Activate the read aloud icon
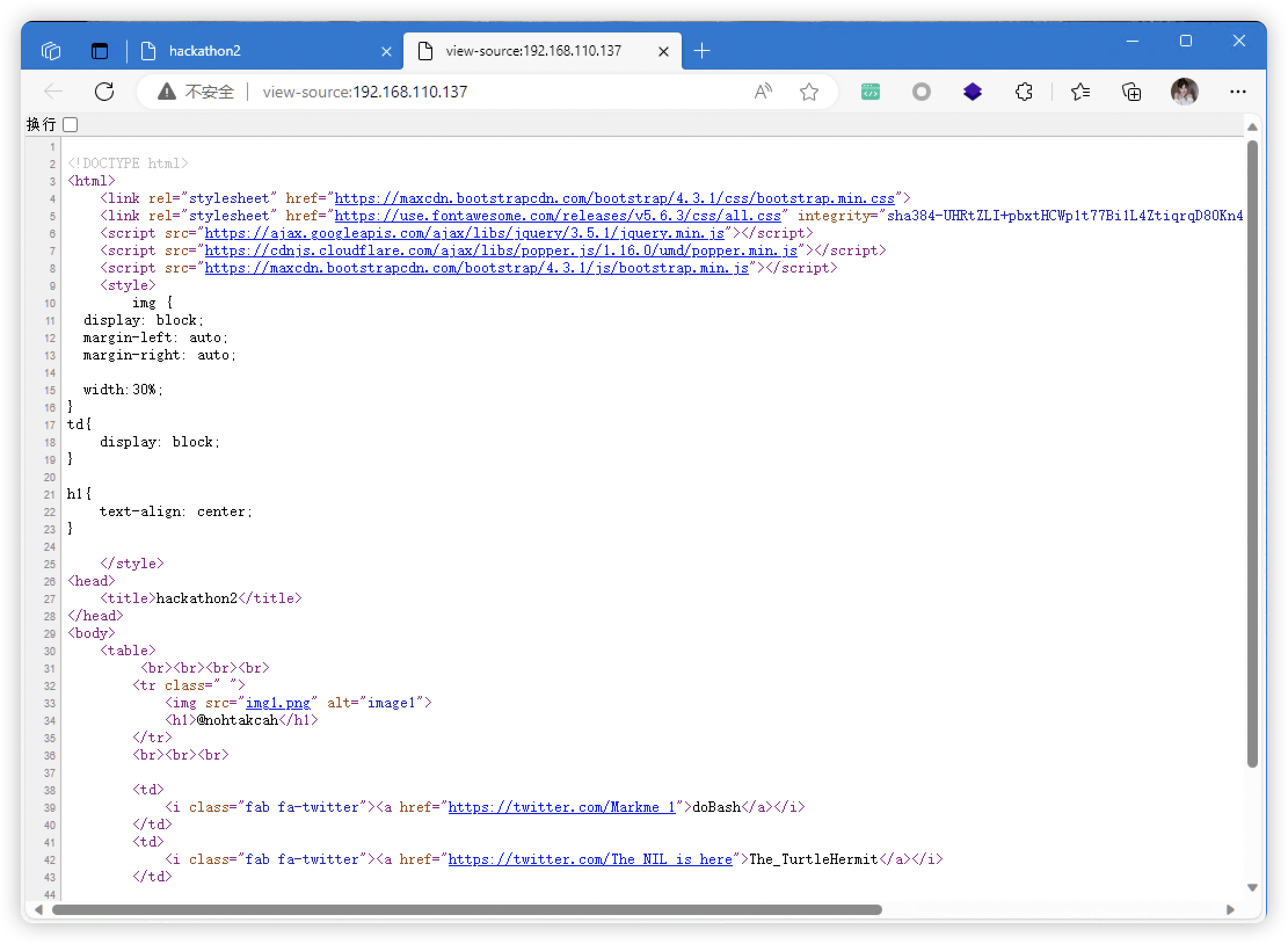 pos(763,91)
